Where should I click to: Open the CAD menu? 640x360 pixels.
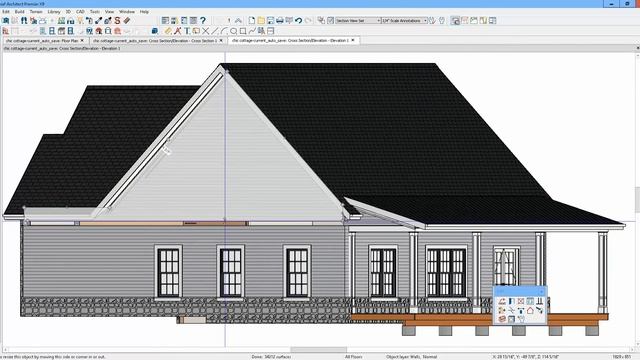click(80, 12)
